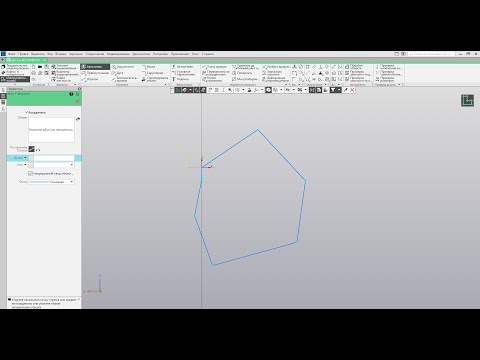Switch to Инструменты эскиза toolset

[x=15, y=79]
